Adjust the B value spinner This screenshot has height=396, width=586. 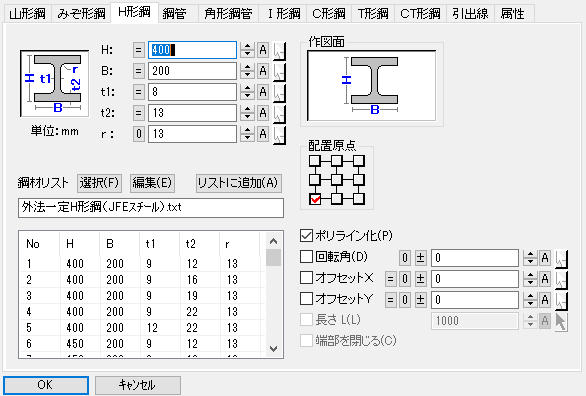click(247, 71)
